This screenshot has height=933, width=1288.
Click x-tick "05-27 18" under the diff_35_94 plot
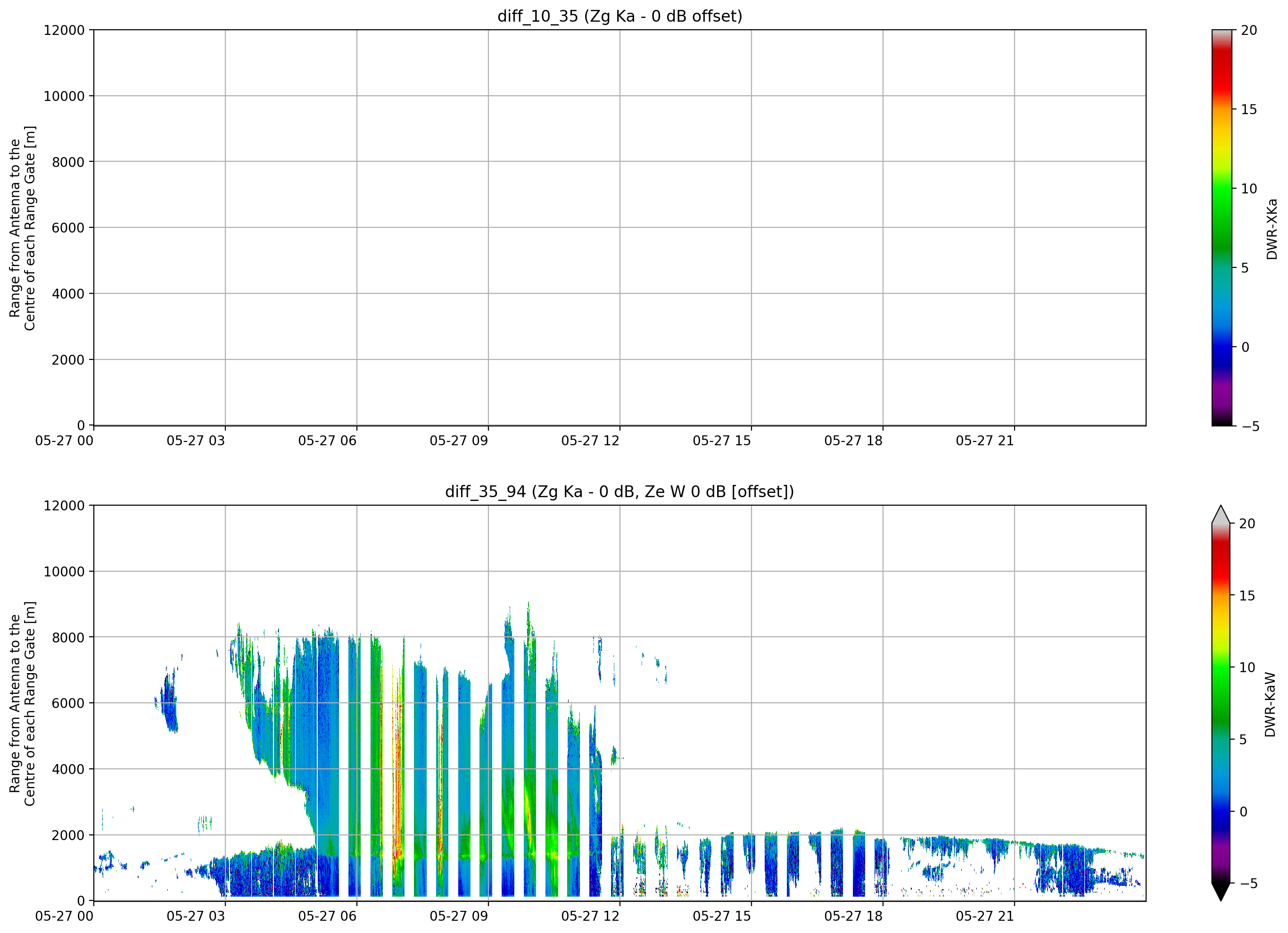click(x=853, y=916)
